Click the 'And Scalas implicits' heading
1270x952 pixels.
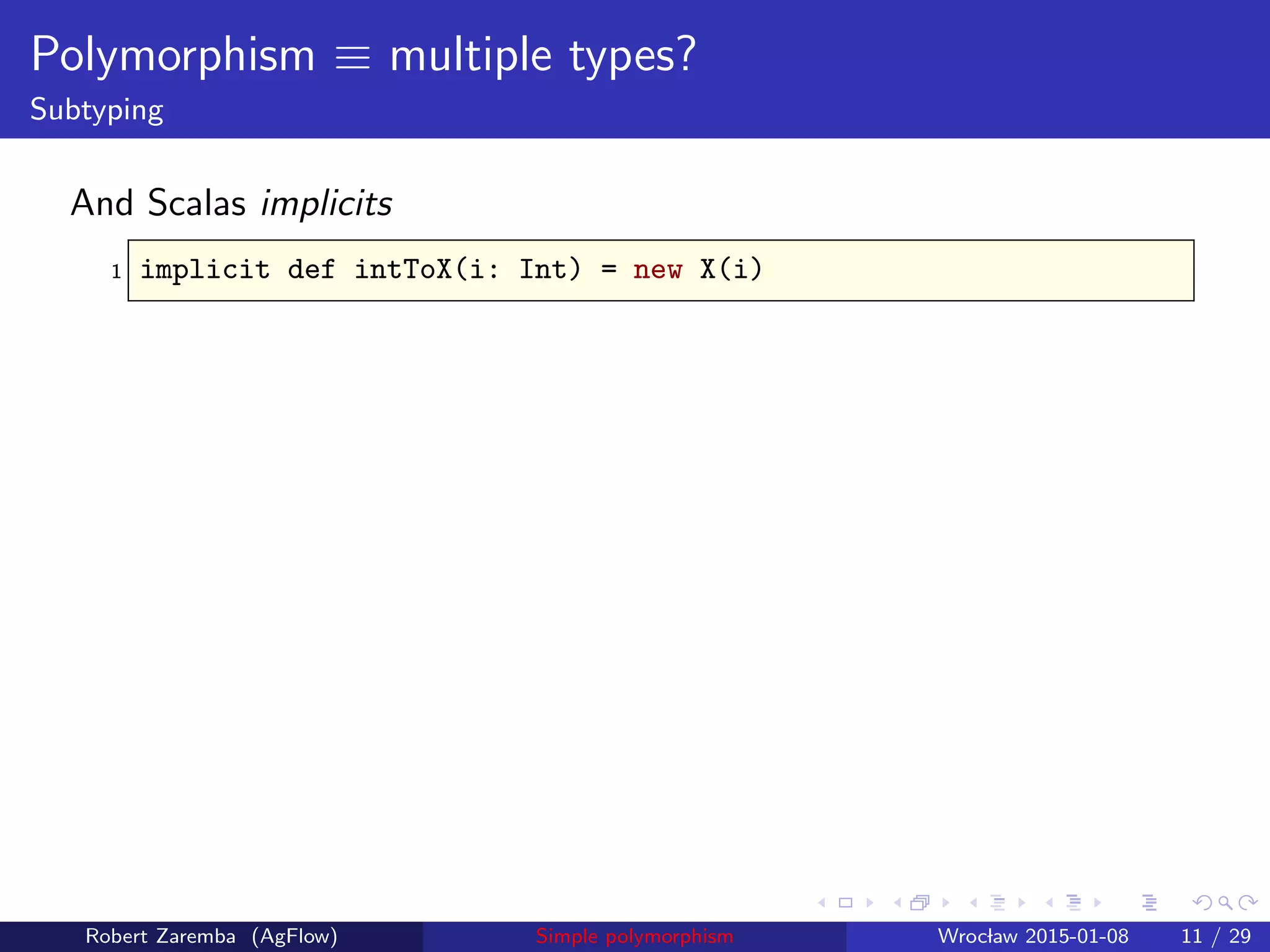[231, 203]
